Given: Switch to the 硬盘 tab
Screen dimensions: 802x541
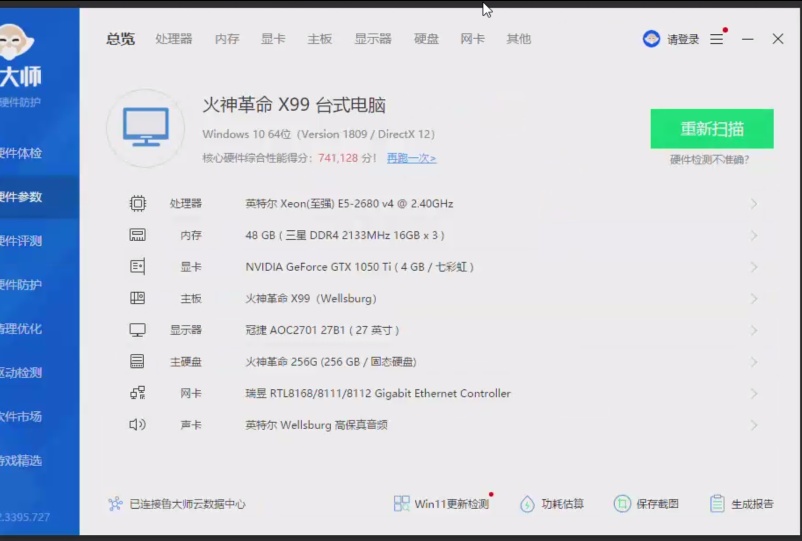Looking at the screenshot, I should tap(426, 39).
